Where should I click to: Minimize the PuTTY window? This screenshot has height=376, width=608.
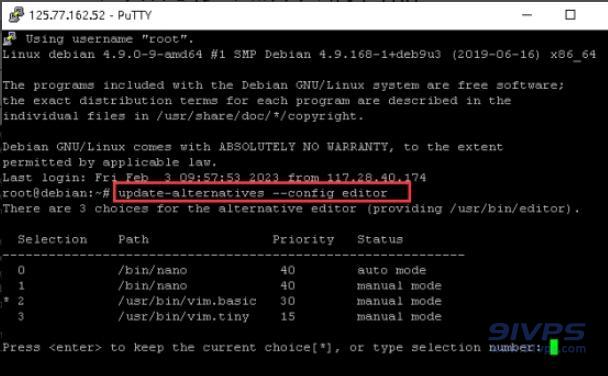[x=527, y=15]
